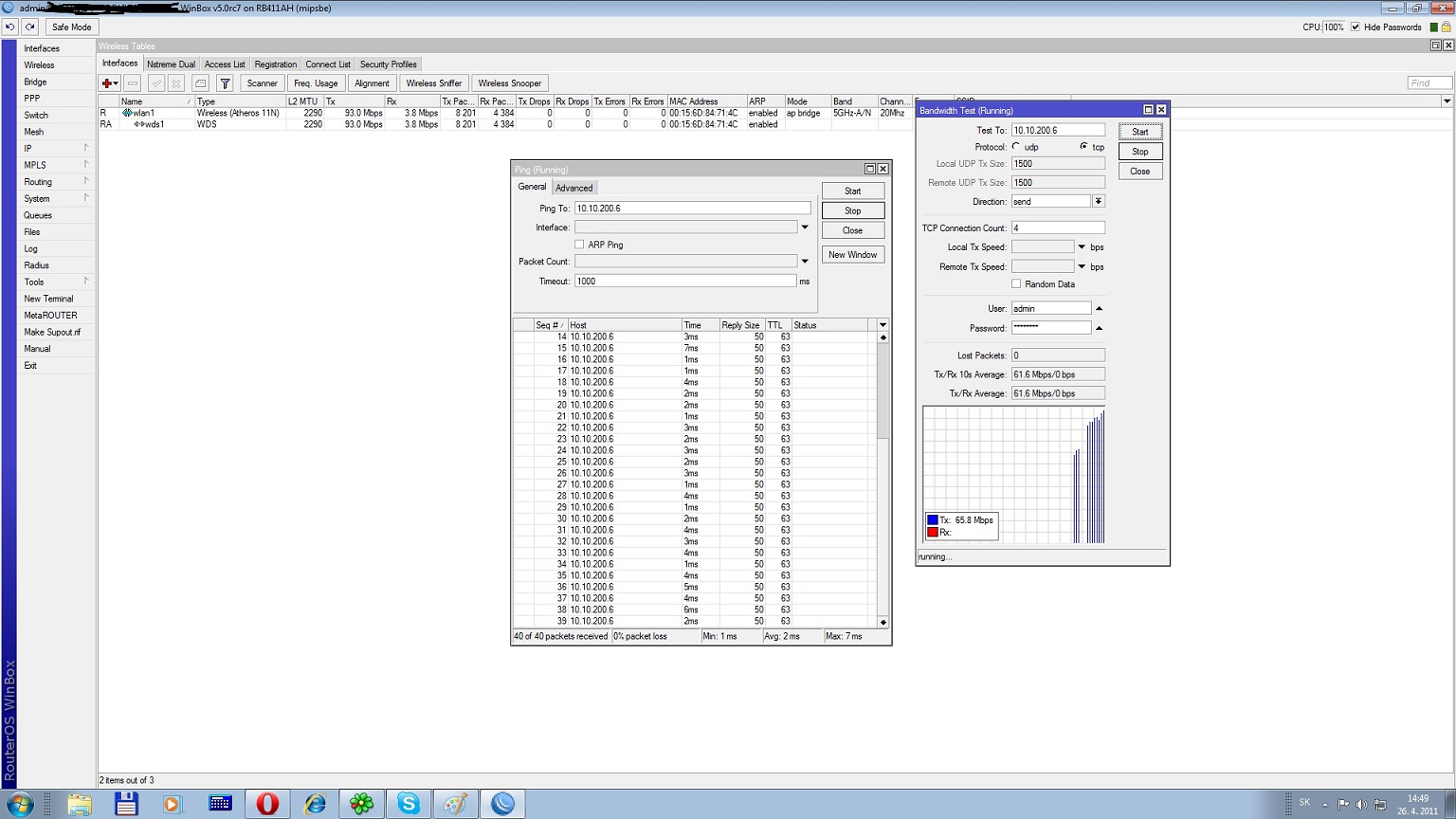Open the Advanced tab in Ping
Viewport: 1456px width, 819px height.
(x=573, y=188)
